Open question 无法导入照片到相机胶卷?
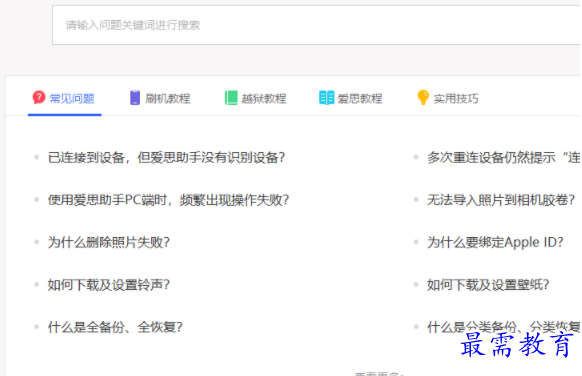This screenshot has width=582, height=376. tap(501, 200)
